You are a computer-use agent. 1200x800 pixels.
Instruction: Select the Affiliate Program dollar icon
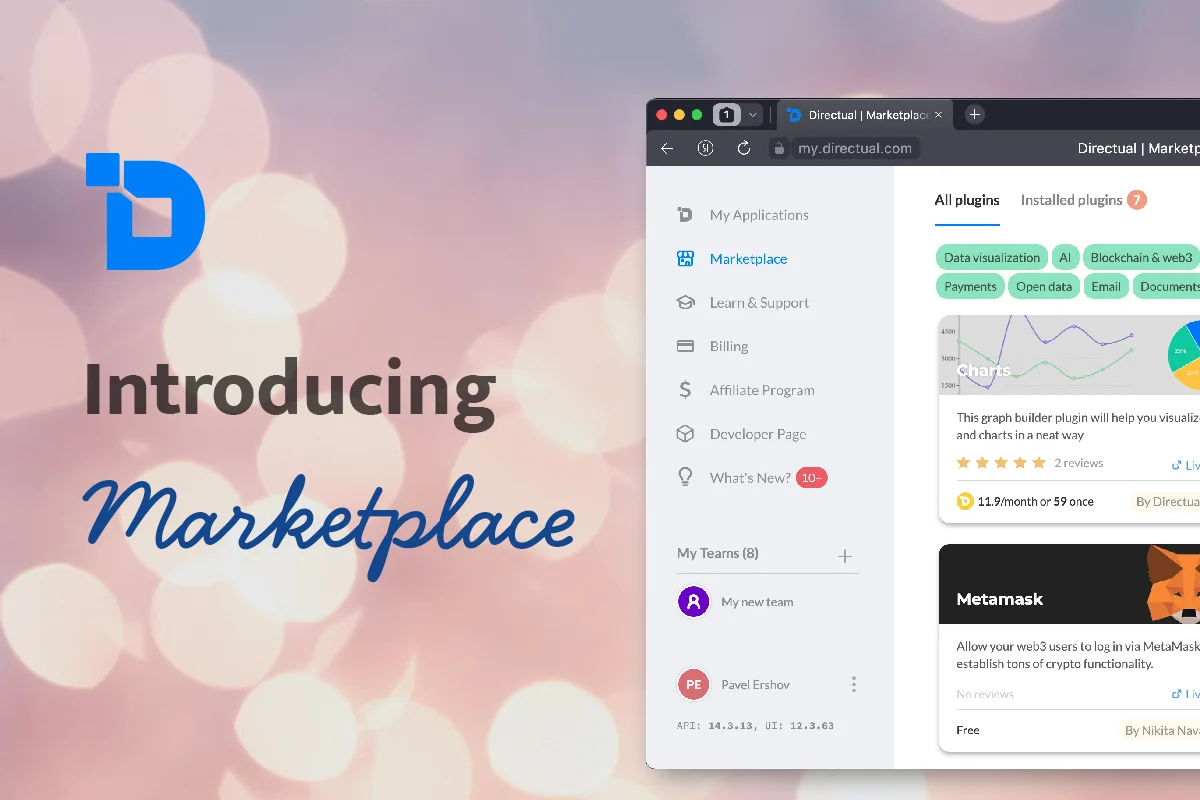click(x=685, y=390)
